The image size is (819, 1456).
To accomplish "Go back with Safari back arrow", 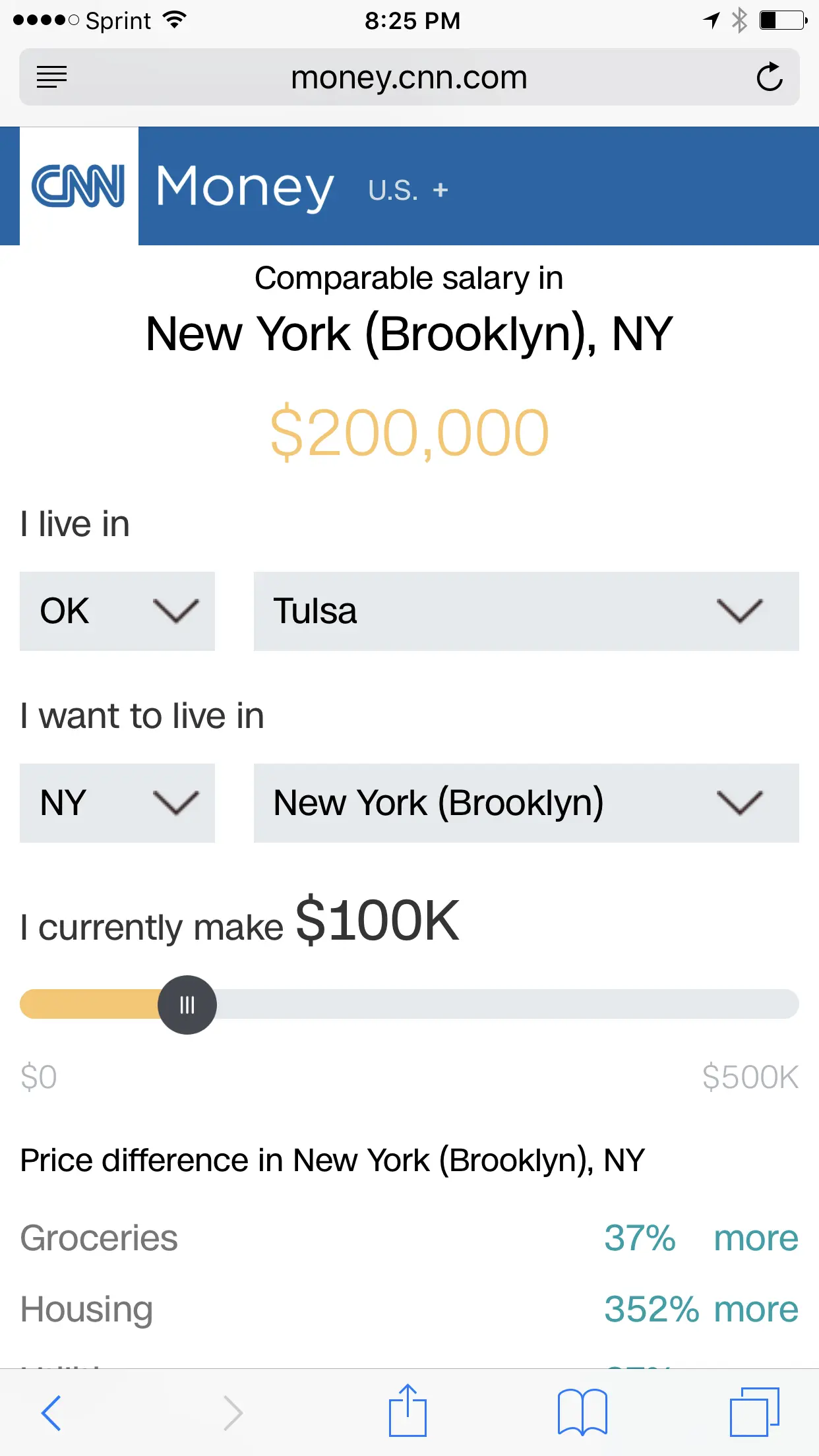I will point(51,1412).
